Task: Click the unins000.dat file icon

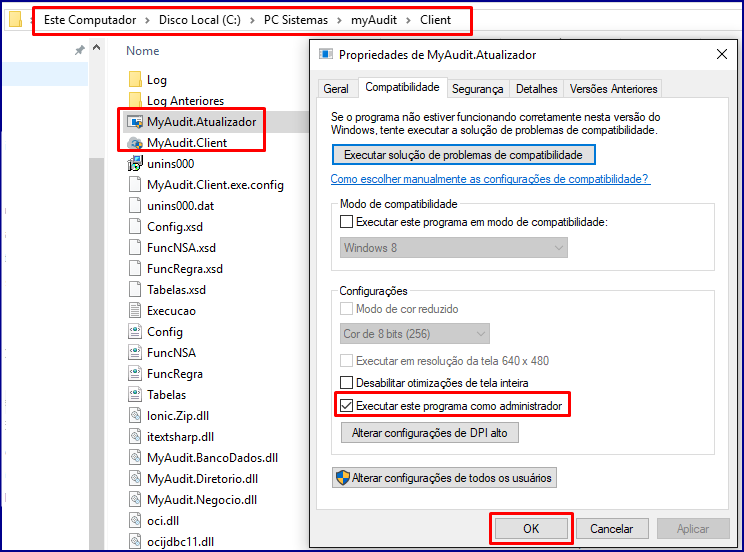Action: click(135, 206)
